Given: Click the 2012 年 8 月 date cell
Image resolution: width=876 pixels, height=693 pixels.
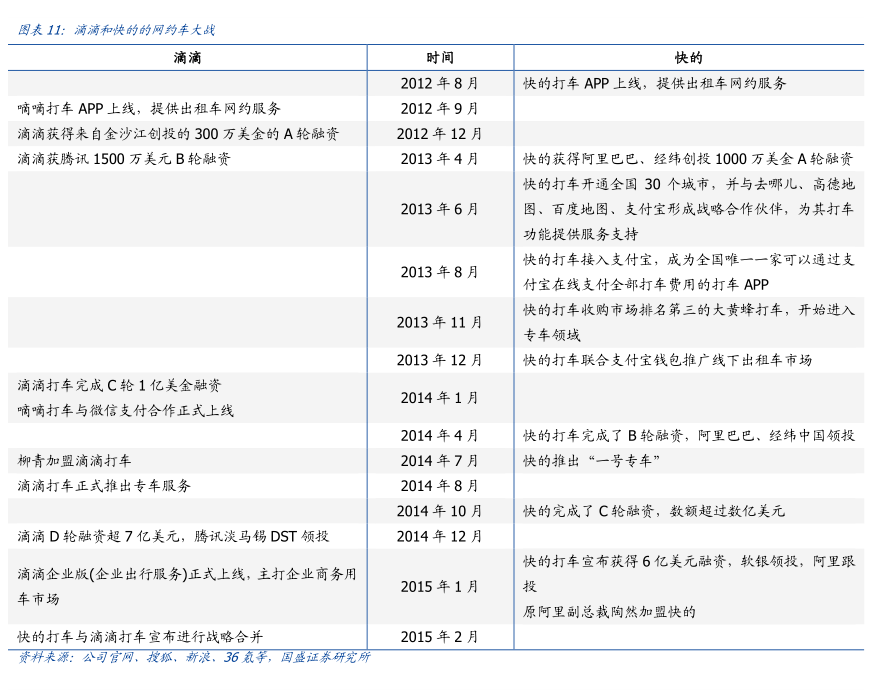Looking at the screenshot, I should (x=439, y=83).
